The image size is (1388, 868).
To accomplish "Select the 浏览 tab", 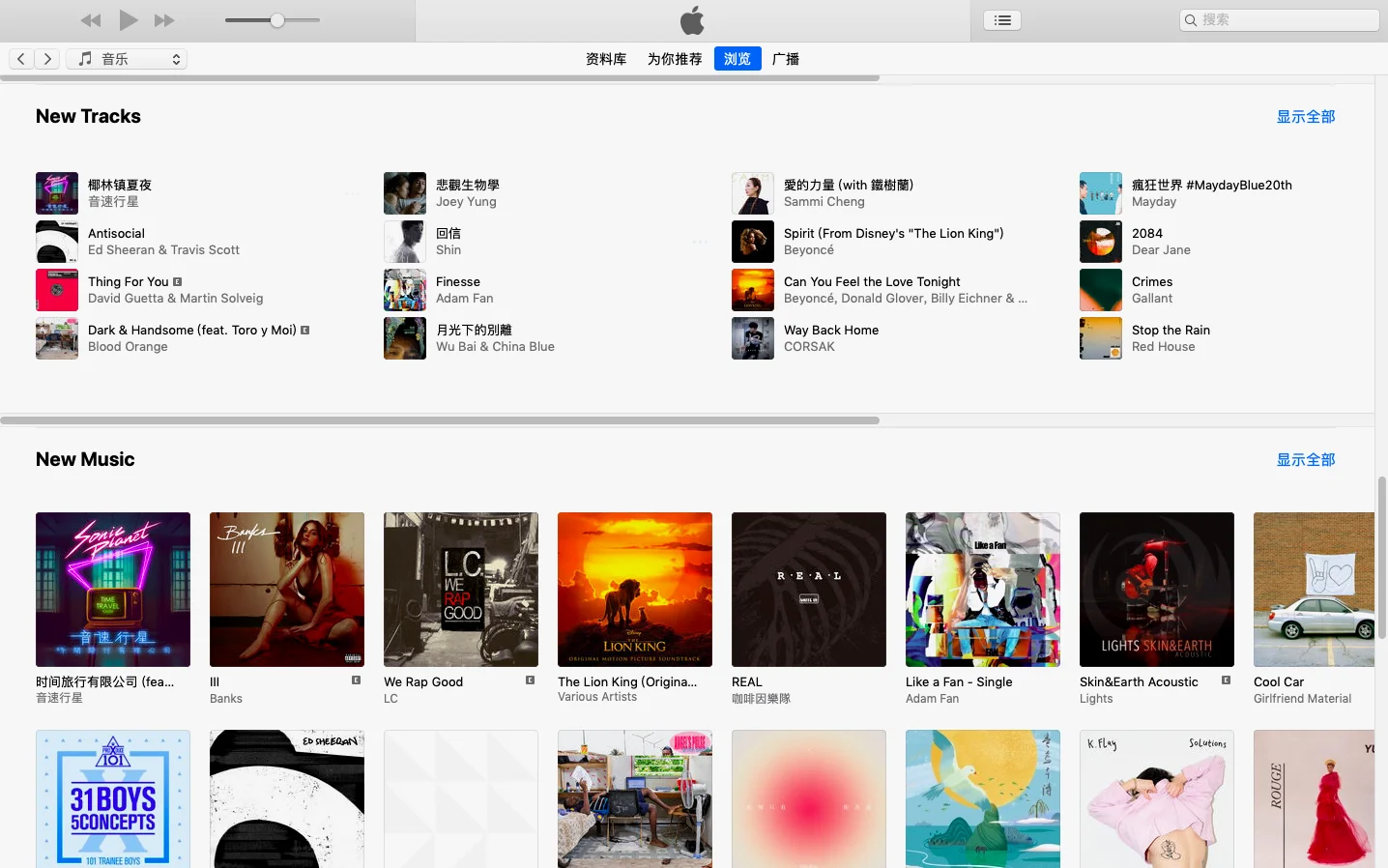I will pyautogui.click(x=737, y=59).
